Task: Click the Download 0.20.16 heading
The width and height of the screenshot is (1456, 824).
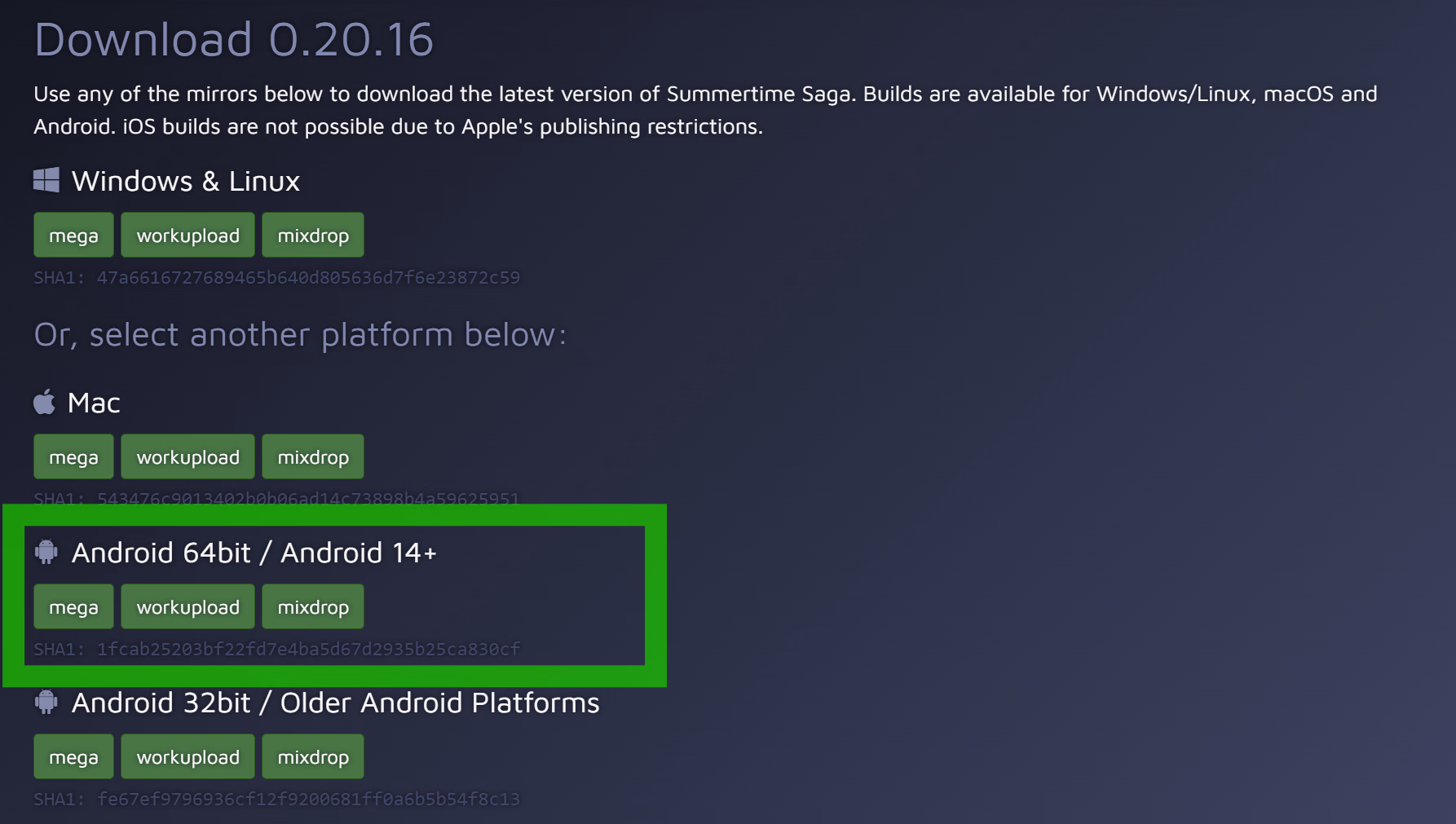Action: point(233,39)
